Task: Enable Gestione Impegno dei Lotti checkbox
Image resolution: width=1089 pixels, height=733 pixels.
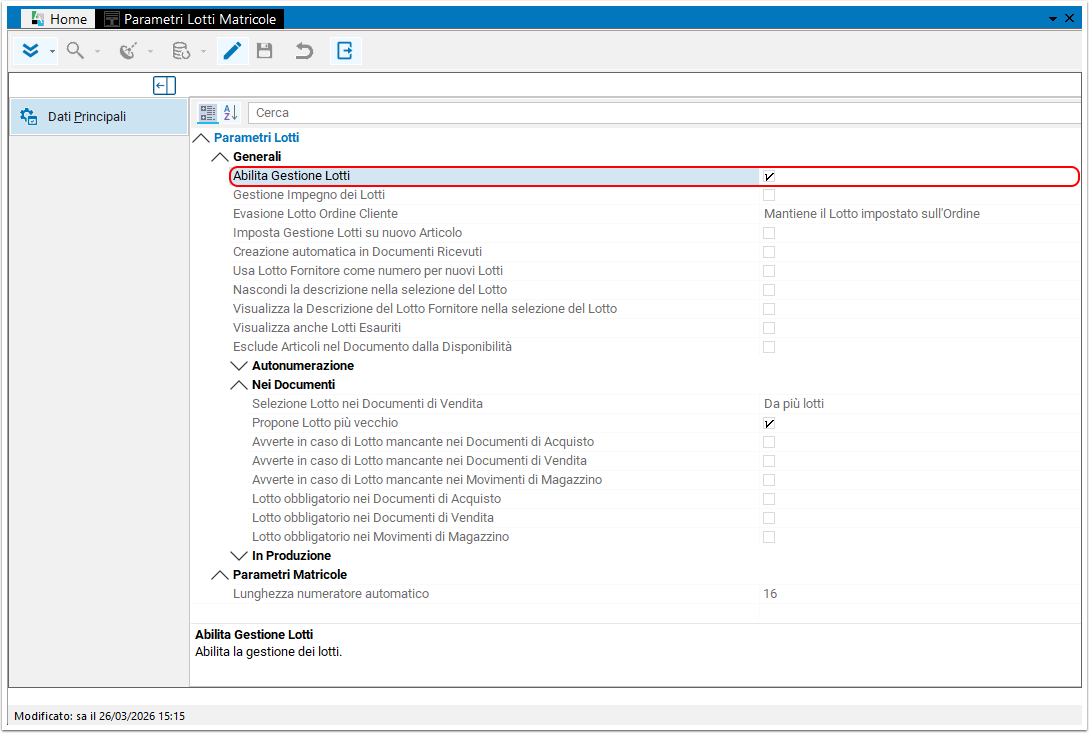Action: coord(769,195)
